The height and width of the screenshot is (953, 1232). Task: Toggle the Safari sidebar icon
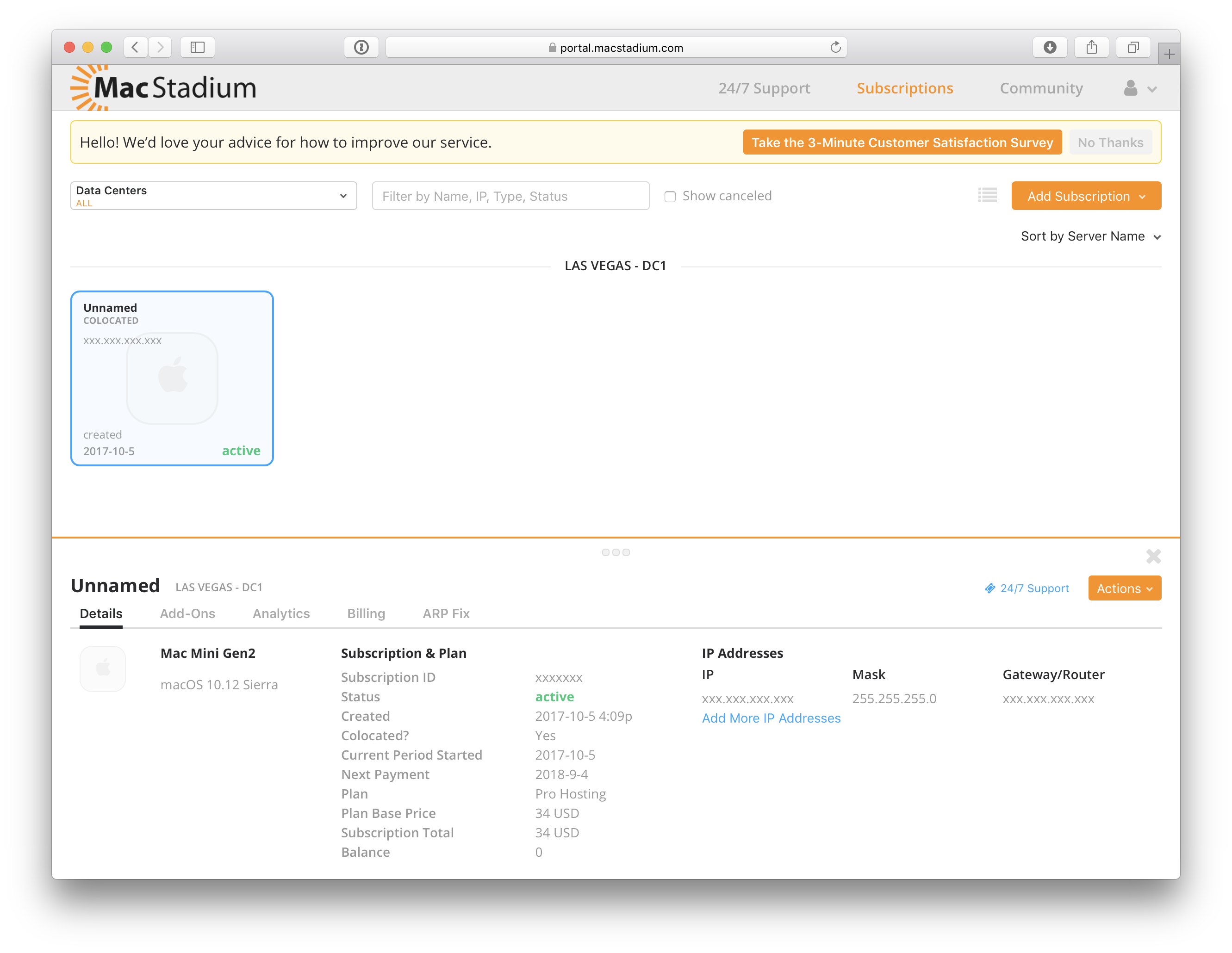(x=198, y=47)
